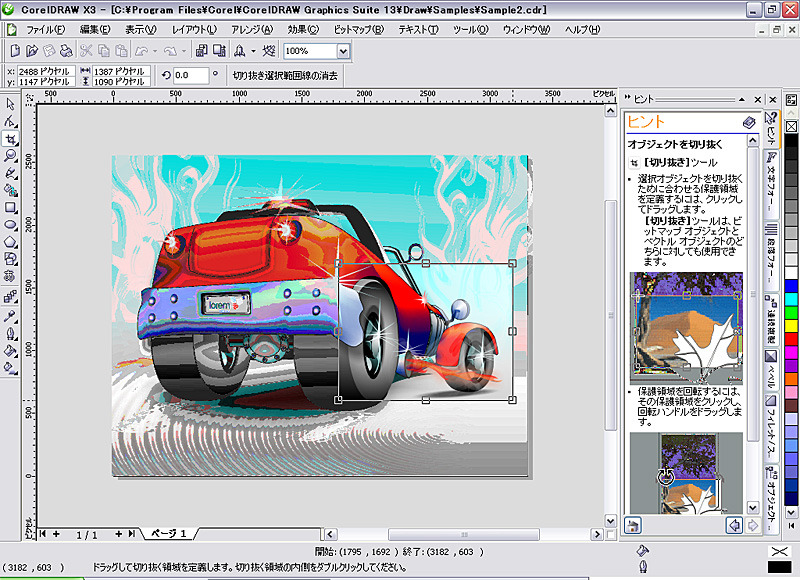The height and width of the screenshot is (580, 800).
Task: Click the crop width field showing 1387
Action: tap(121, 71)
